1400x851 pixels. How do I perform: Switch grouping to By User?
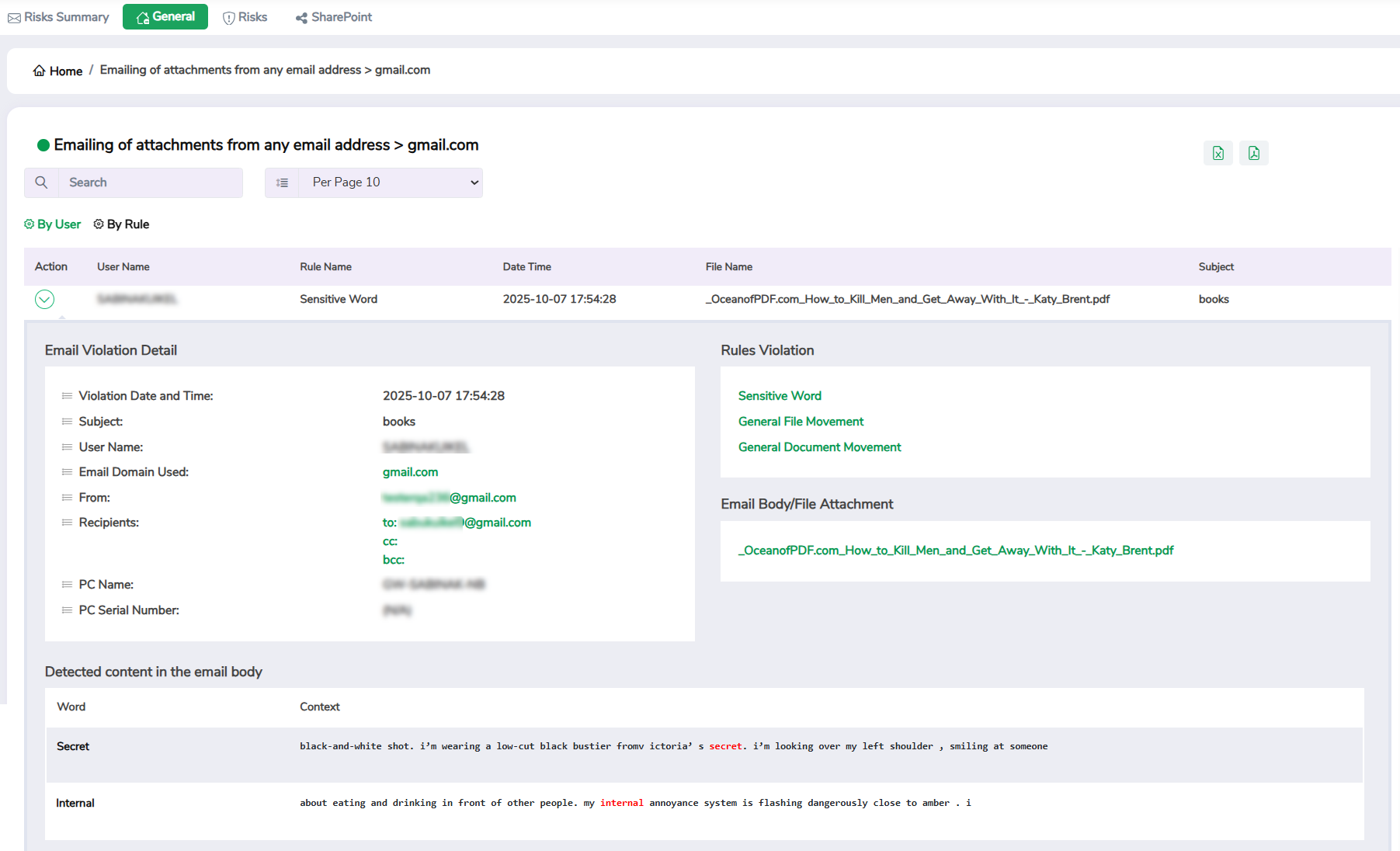pos(53,224)
